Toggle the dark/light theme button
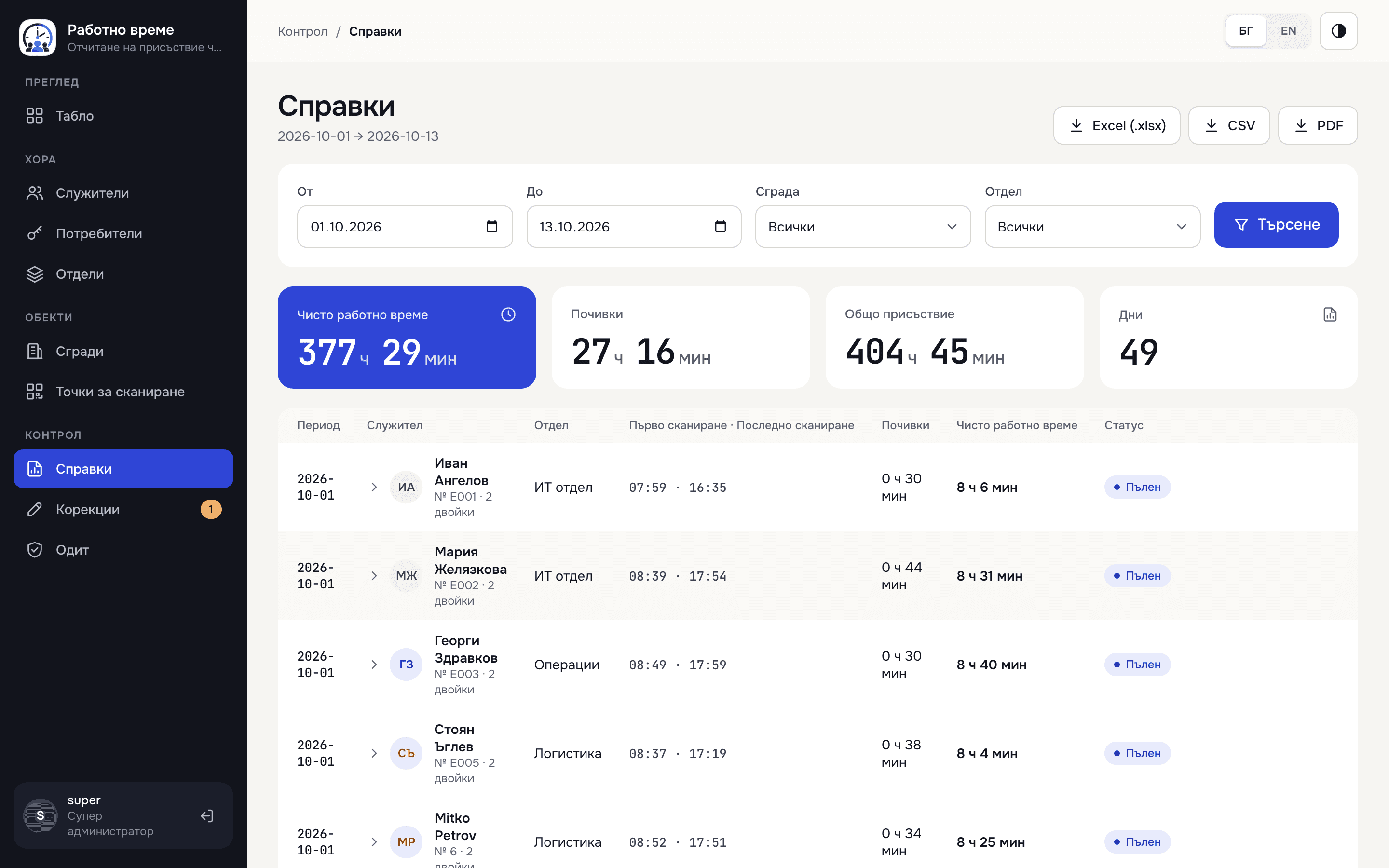 [x=1338, y=31]
